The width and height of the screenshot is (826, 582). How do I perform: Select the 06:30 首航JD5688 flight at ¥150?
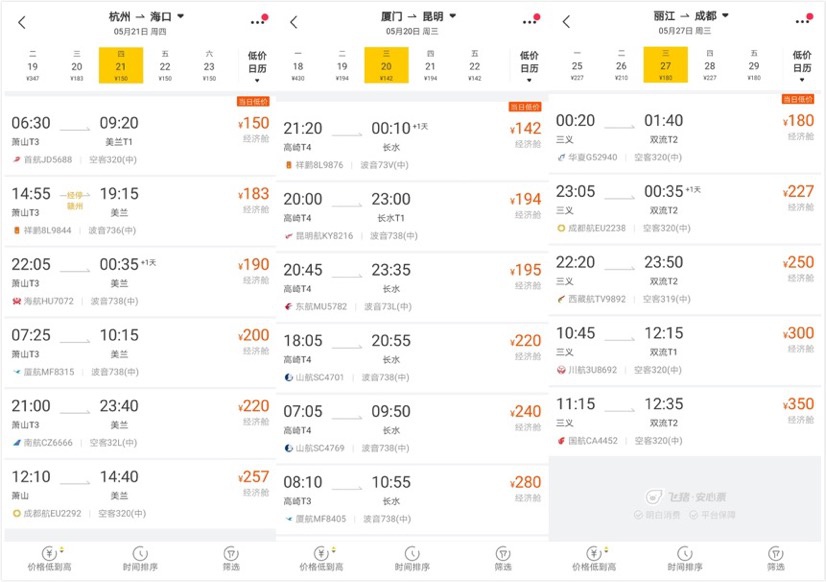tap(140, 136)
